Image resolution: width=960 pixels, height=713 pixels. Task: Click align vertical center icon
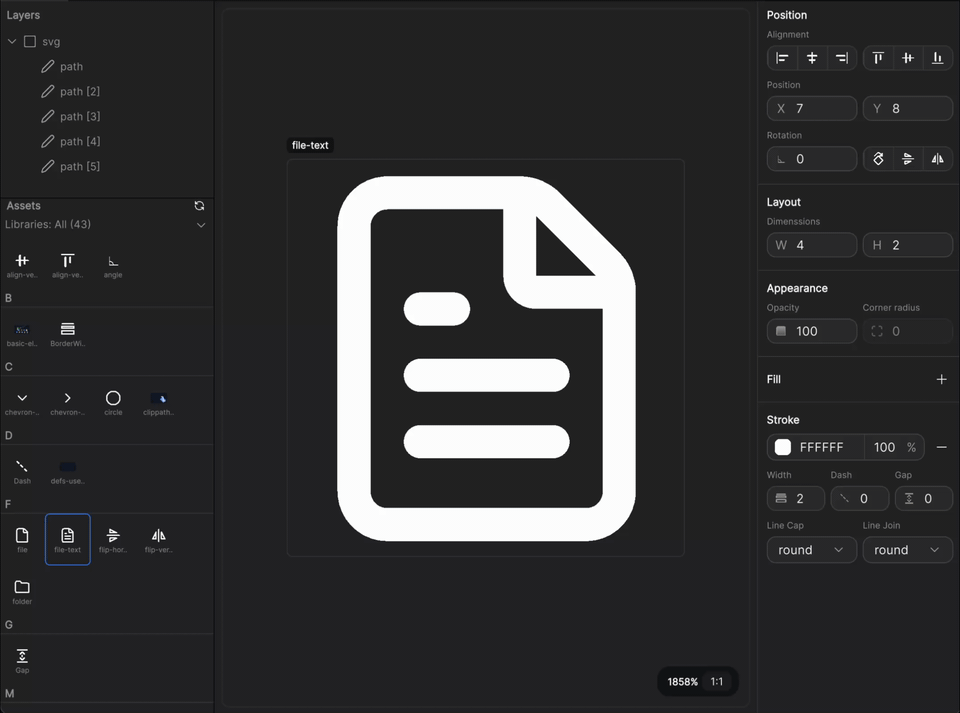908,58
